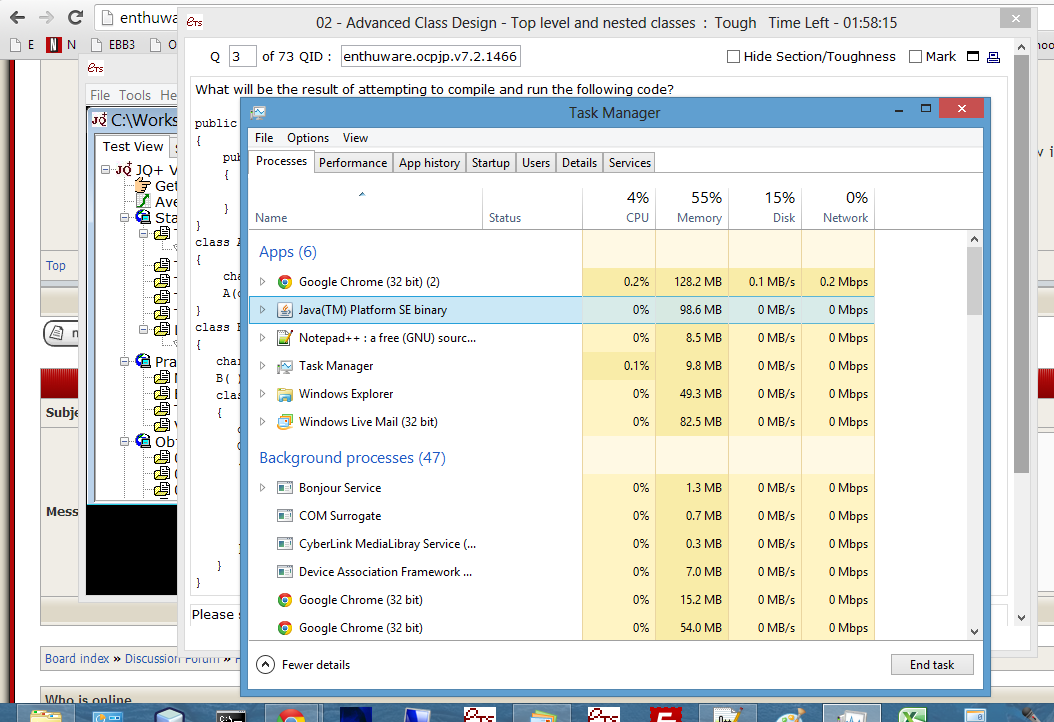The height and width of the screenshot is (722, 1054).
Task: Click the pointing hand icon in JQ+ tree
Action: click(x=143, y=186)
